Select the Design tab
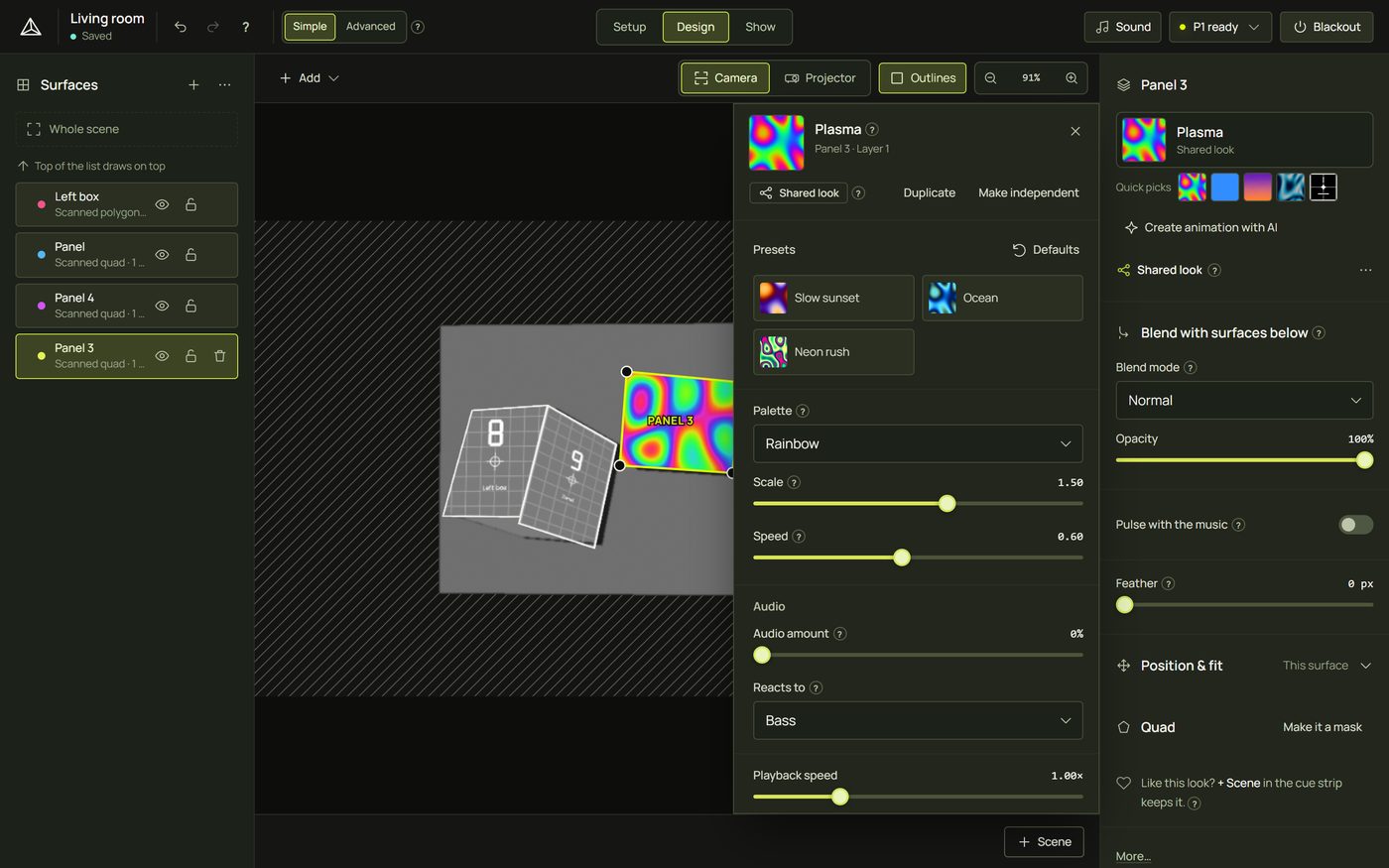The image size is (1389, 868). coord(695,27)
